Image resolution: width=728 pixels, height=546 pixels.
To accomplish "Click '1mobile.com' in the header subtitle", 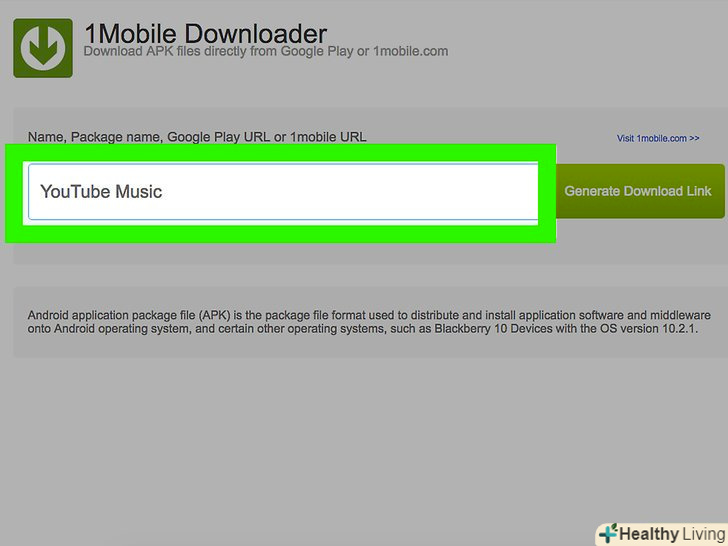I will [410, 51].
